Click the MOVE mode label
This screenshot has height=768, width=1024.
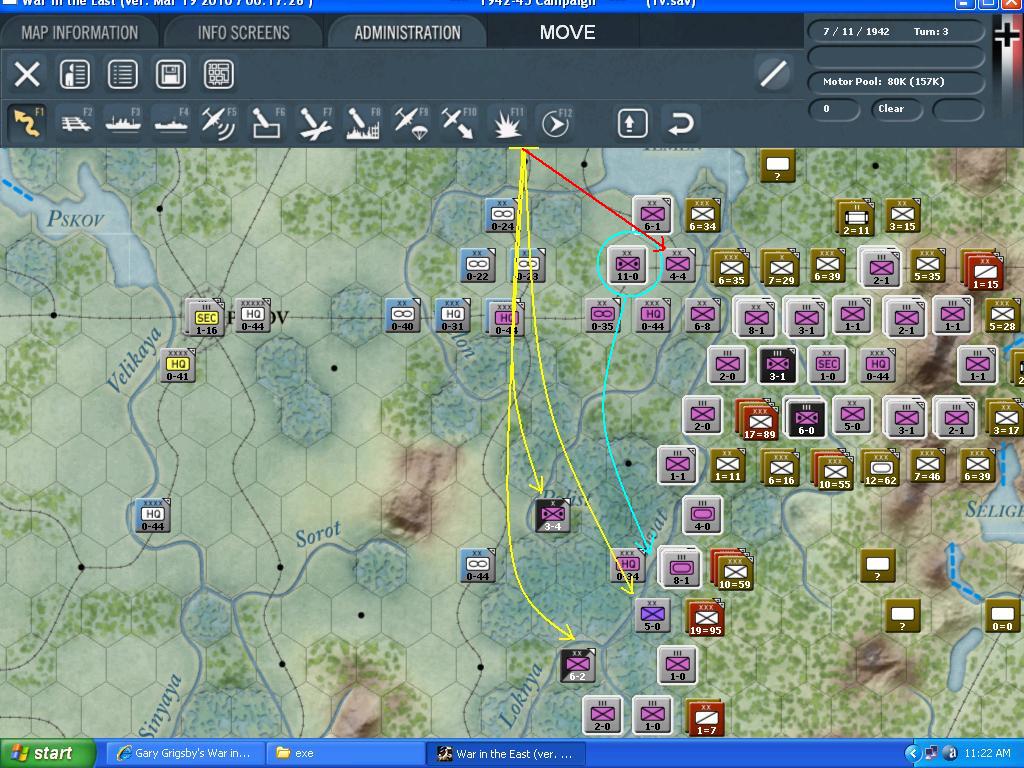[567, 33]
